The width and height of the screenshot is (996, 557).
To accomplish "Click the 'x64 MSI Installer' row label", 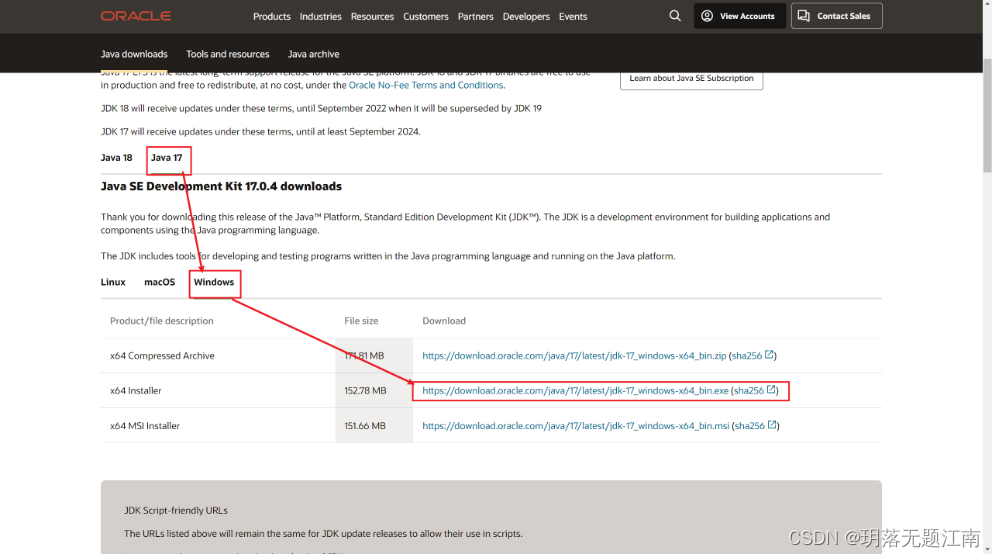I will pyautogui.click(x=145, y=426).
